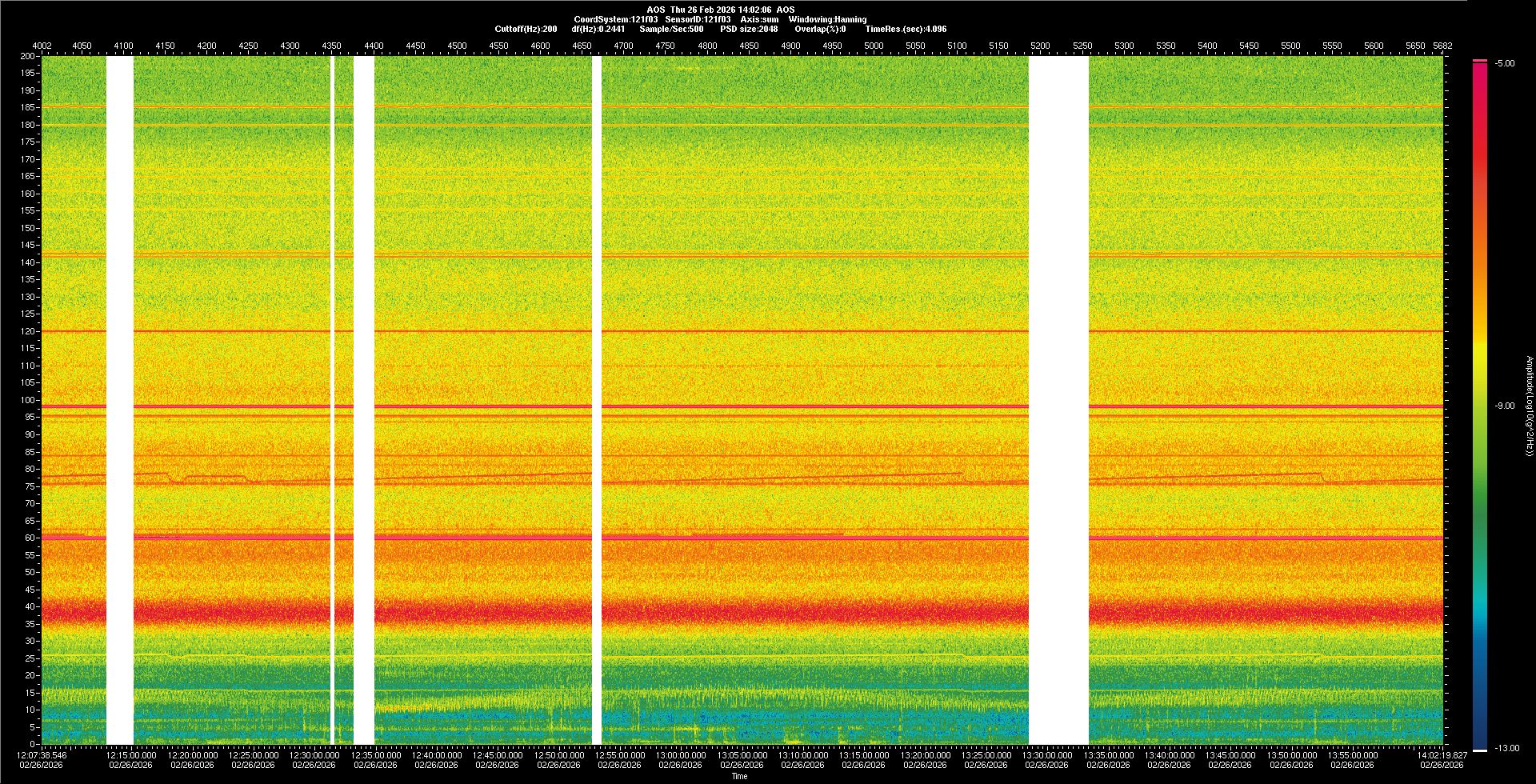Click the dark blue bottom of the colorbar
Image resolution: width=1536 pixels, height=784 pixels.
click(x=1480, y=732)
